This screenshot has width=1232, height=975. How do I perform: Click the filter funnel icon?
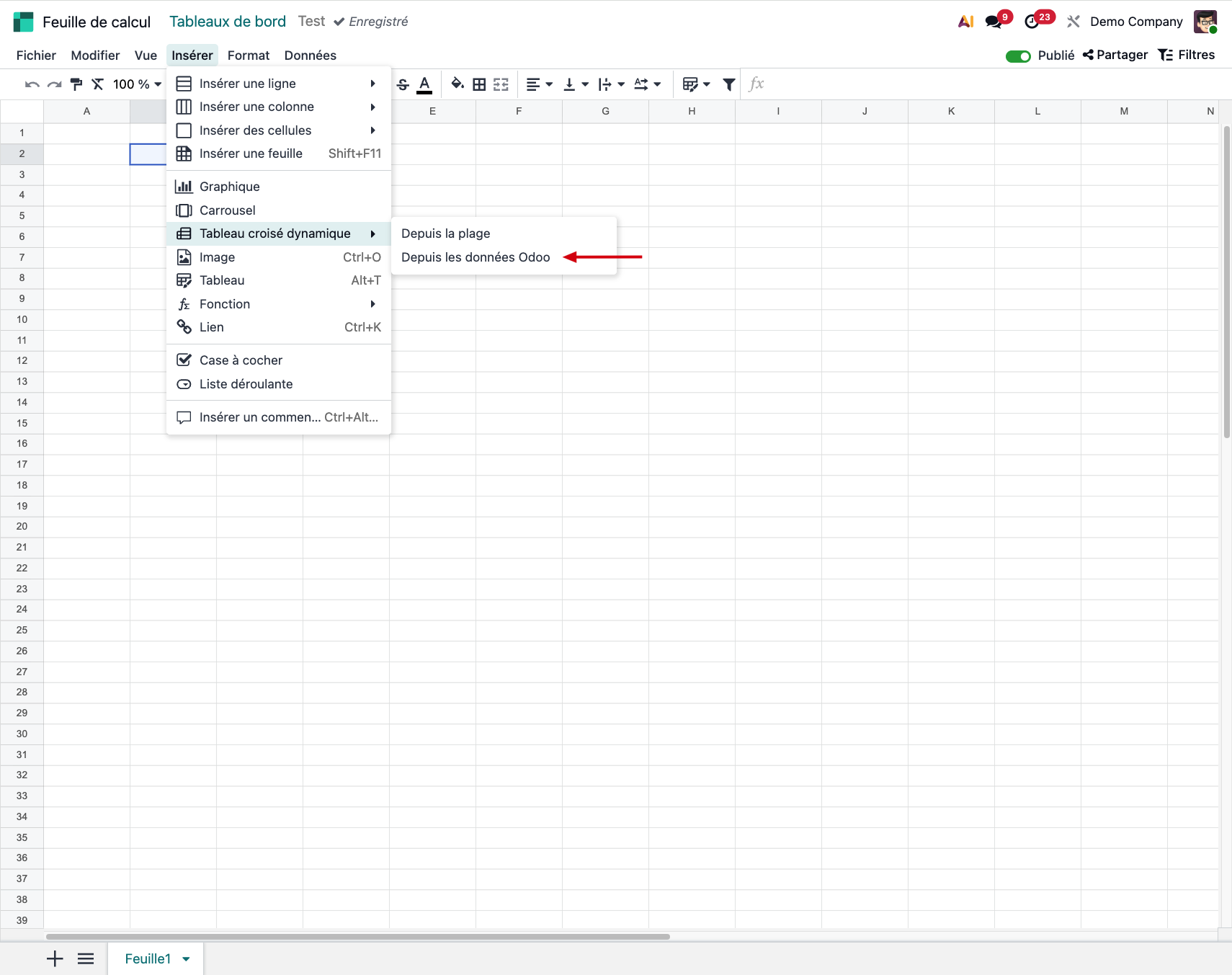pos(729,84)
